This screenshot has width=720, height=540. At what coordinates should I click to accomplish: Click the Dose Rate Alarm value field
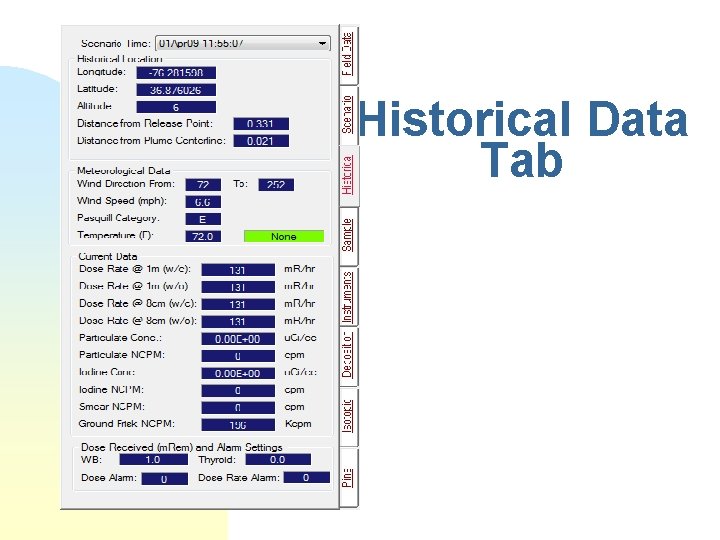[306, 478]
